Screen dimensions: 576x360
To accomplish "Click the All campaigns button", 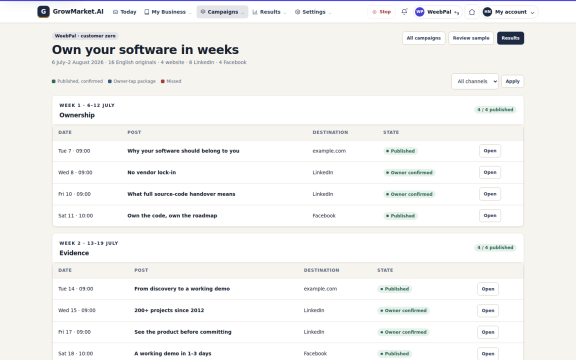I will (424, 38).
